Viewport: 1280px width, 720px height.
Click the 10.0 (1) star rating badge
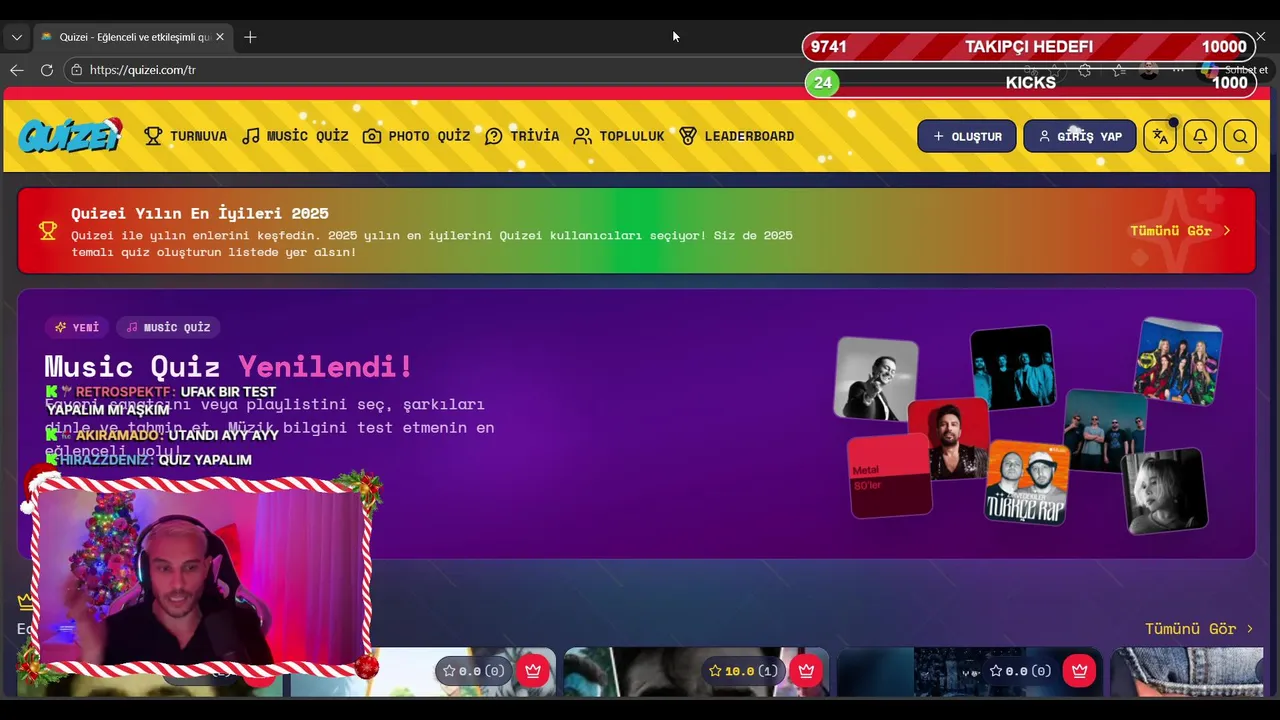pyautogui.click(x=742, y=671)
